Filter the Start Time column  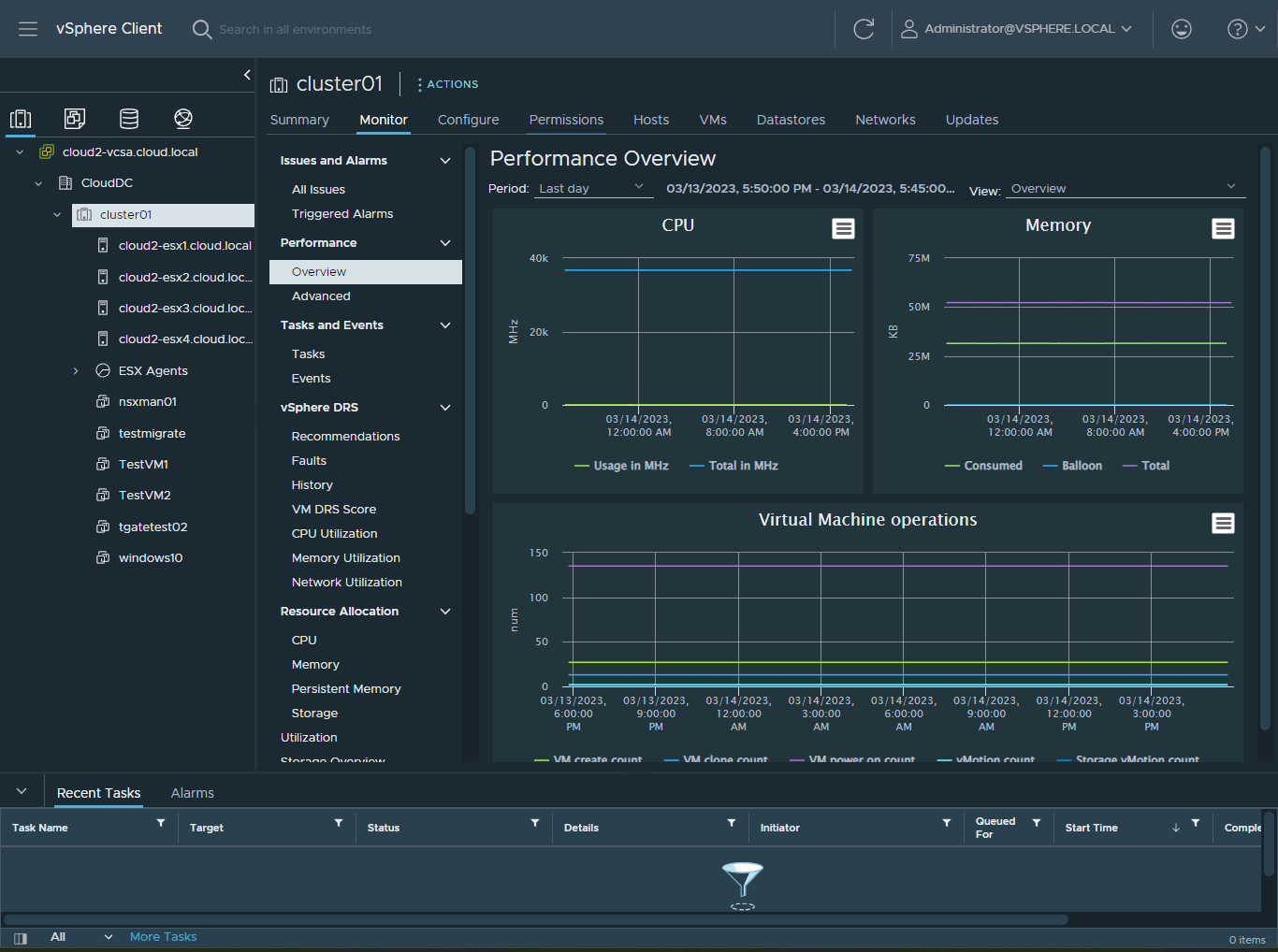[1196, 823]
